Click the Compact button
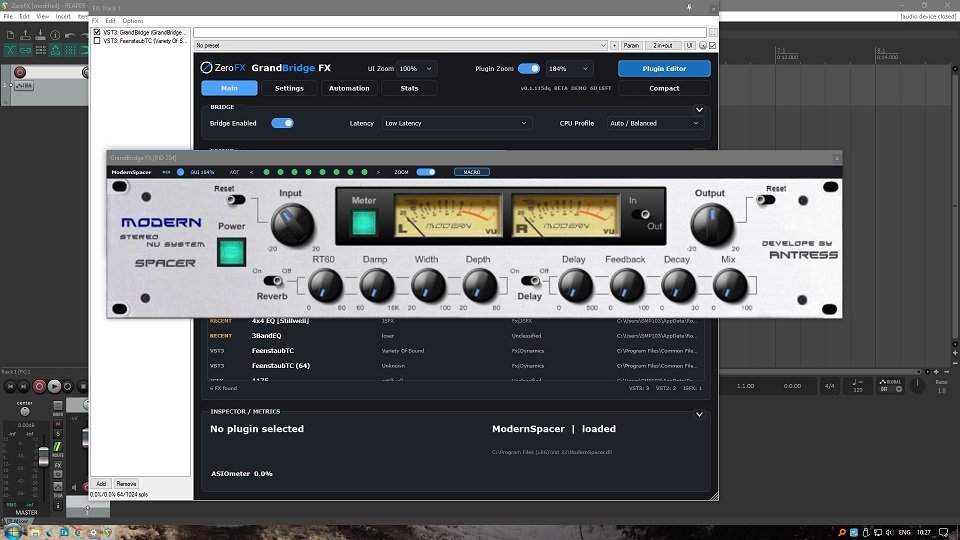The image size is (960, 540). pyautogui.click(x=664, y=88)
